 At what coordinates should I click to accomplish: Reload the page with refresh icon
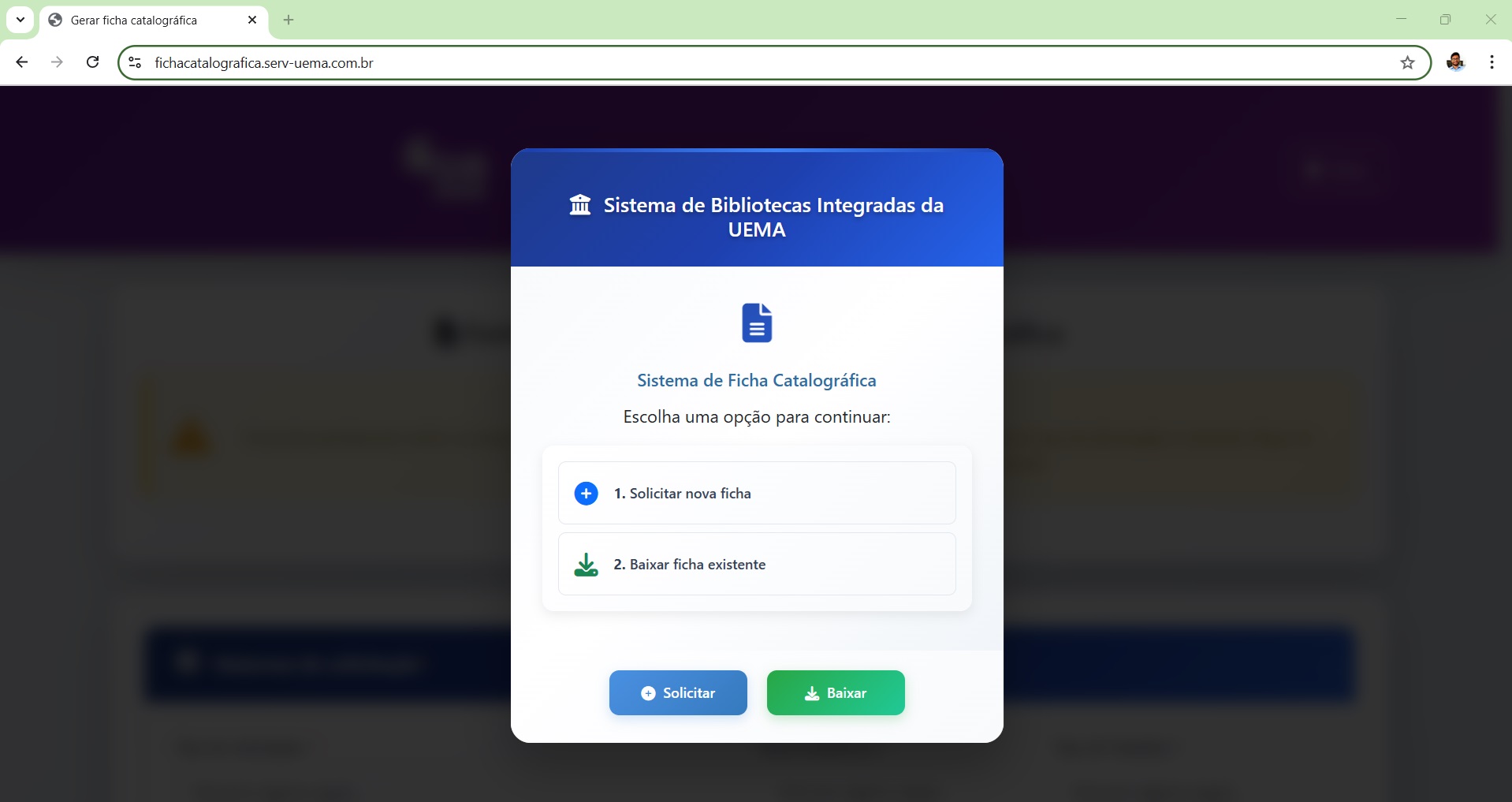92,62
